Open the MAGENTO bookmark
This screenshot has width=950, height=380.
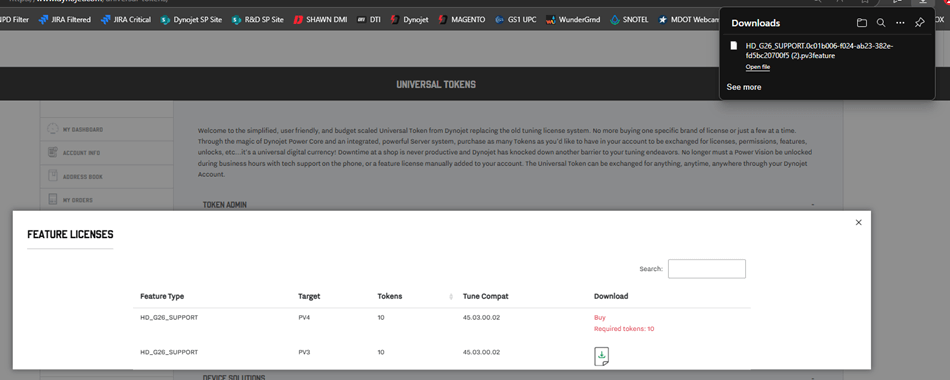pyautogui.click(x=461, y=19)
